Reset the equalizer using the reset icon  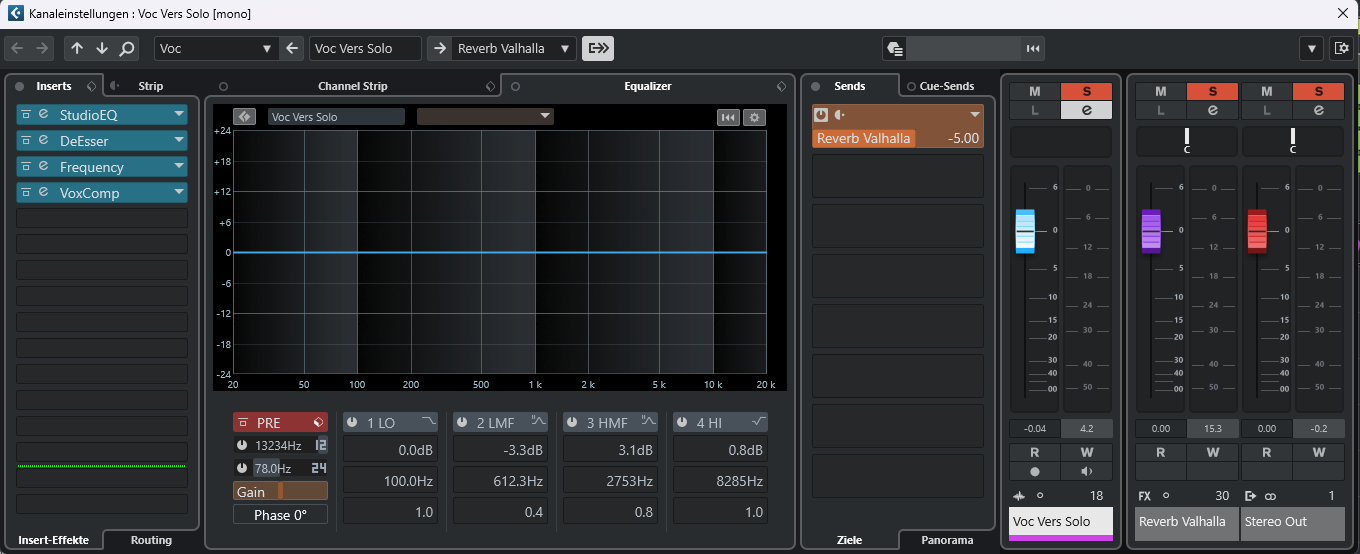click(728, 117)
